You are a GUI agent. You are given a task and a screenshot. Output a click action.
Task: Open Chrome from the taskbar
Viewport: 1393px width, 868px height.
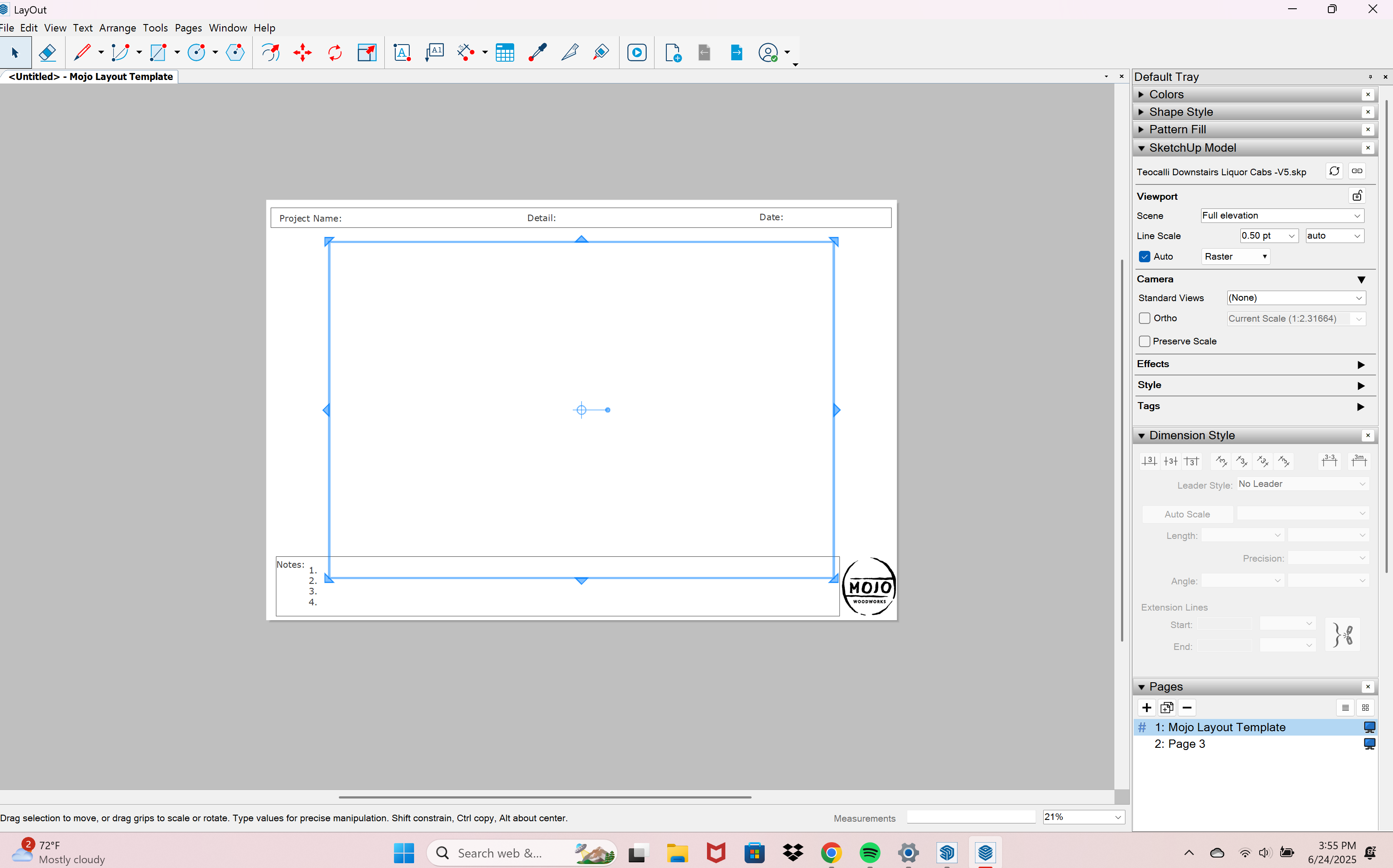[x=831, y=853]
